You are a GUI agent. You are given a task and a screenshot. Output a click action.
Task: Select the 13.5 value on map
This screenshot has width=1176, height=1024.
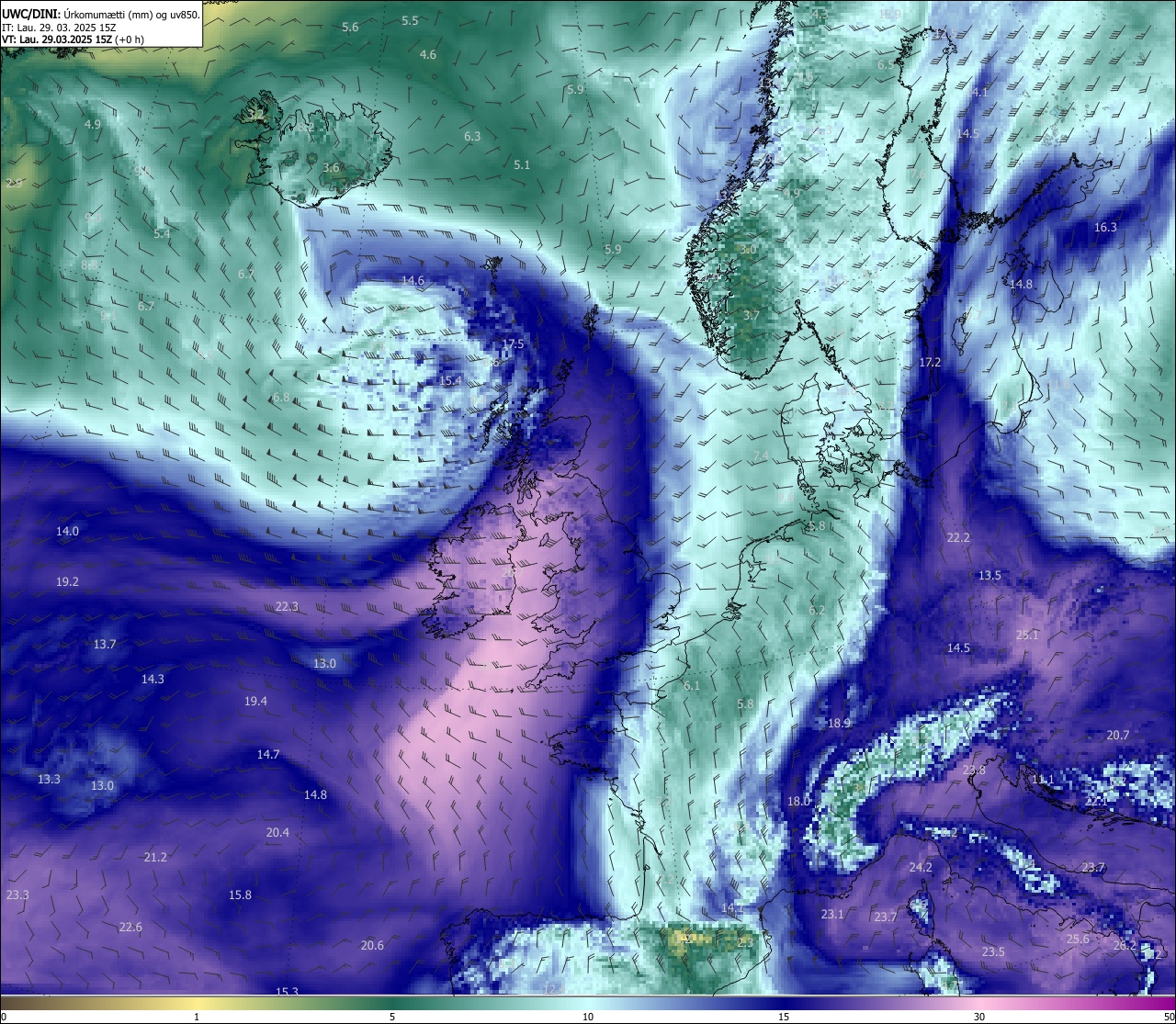(989, 576)
